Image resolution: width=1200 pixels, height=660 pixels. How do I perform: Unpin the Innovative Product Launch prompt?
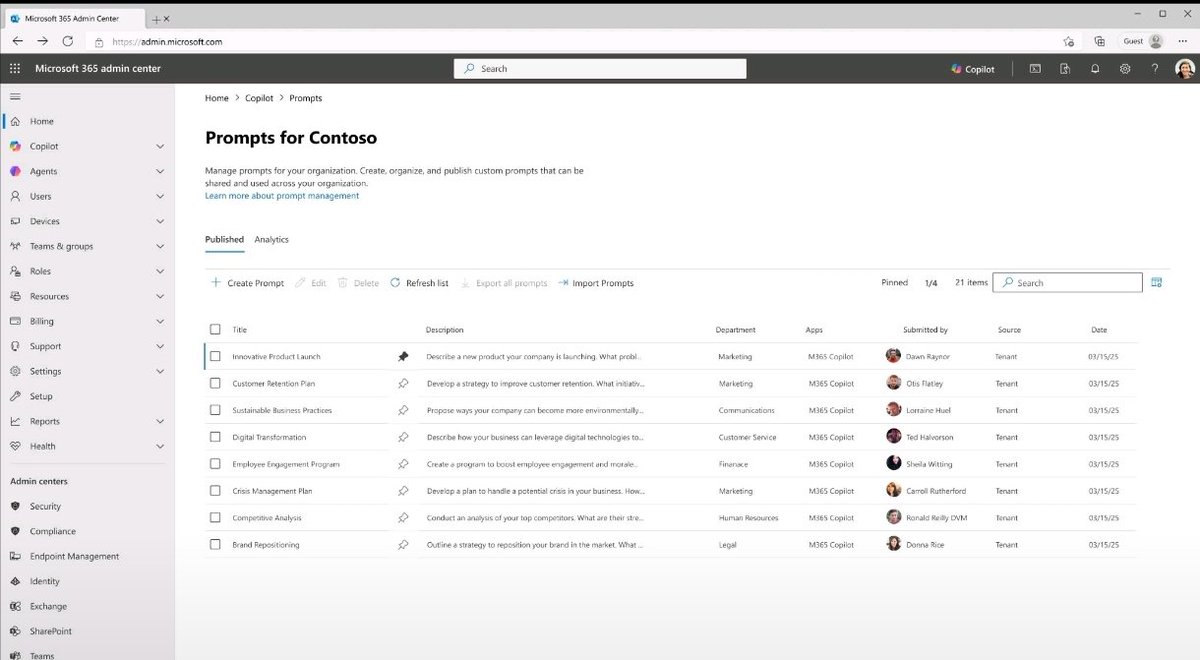(403, 356)
